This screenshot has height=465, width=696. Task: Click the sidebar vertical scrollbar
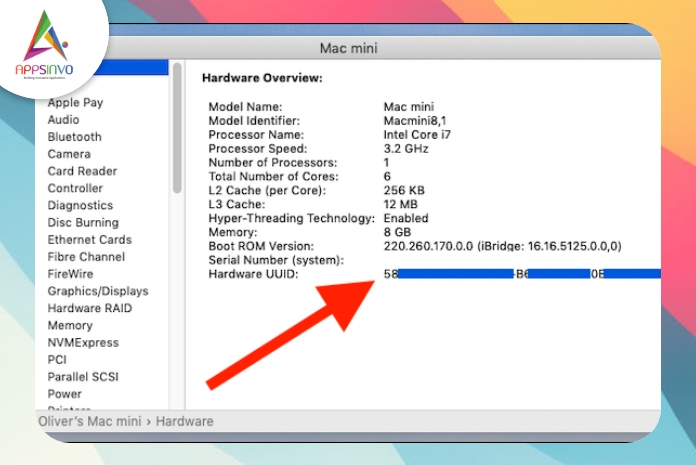[177, 128]
